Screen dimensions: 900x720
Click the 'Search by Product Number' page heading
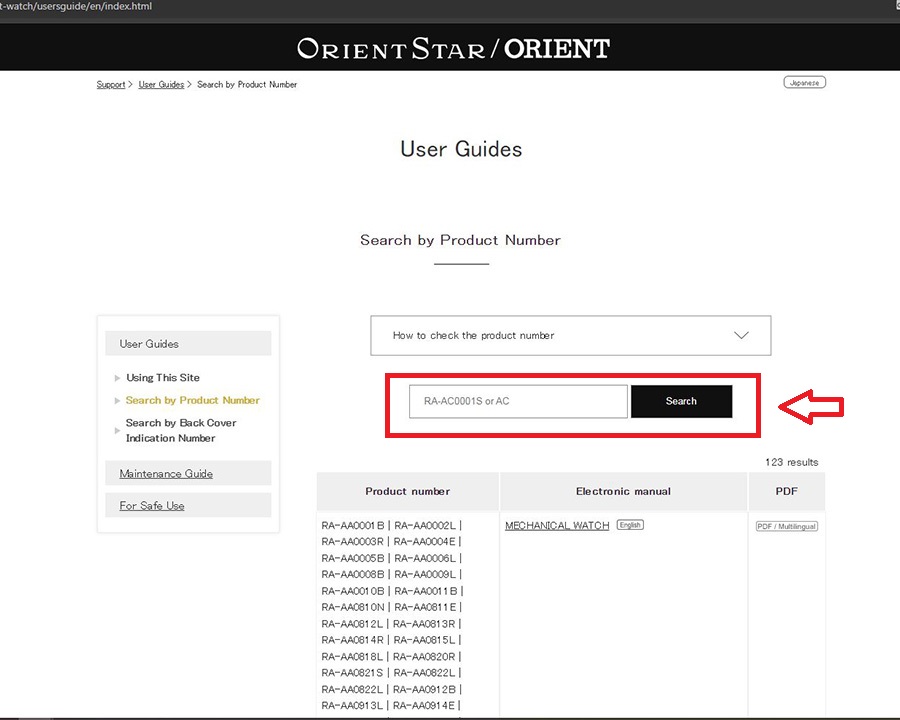(x=460, y=240)
